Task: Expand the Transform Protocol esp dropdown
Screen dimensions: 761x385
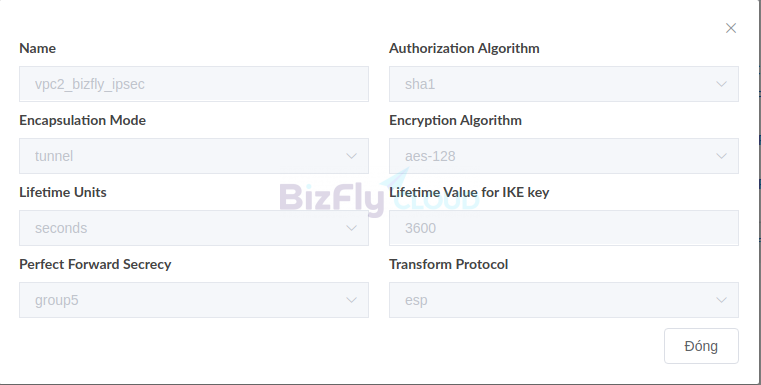Action: coord(564,300)
